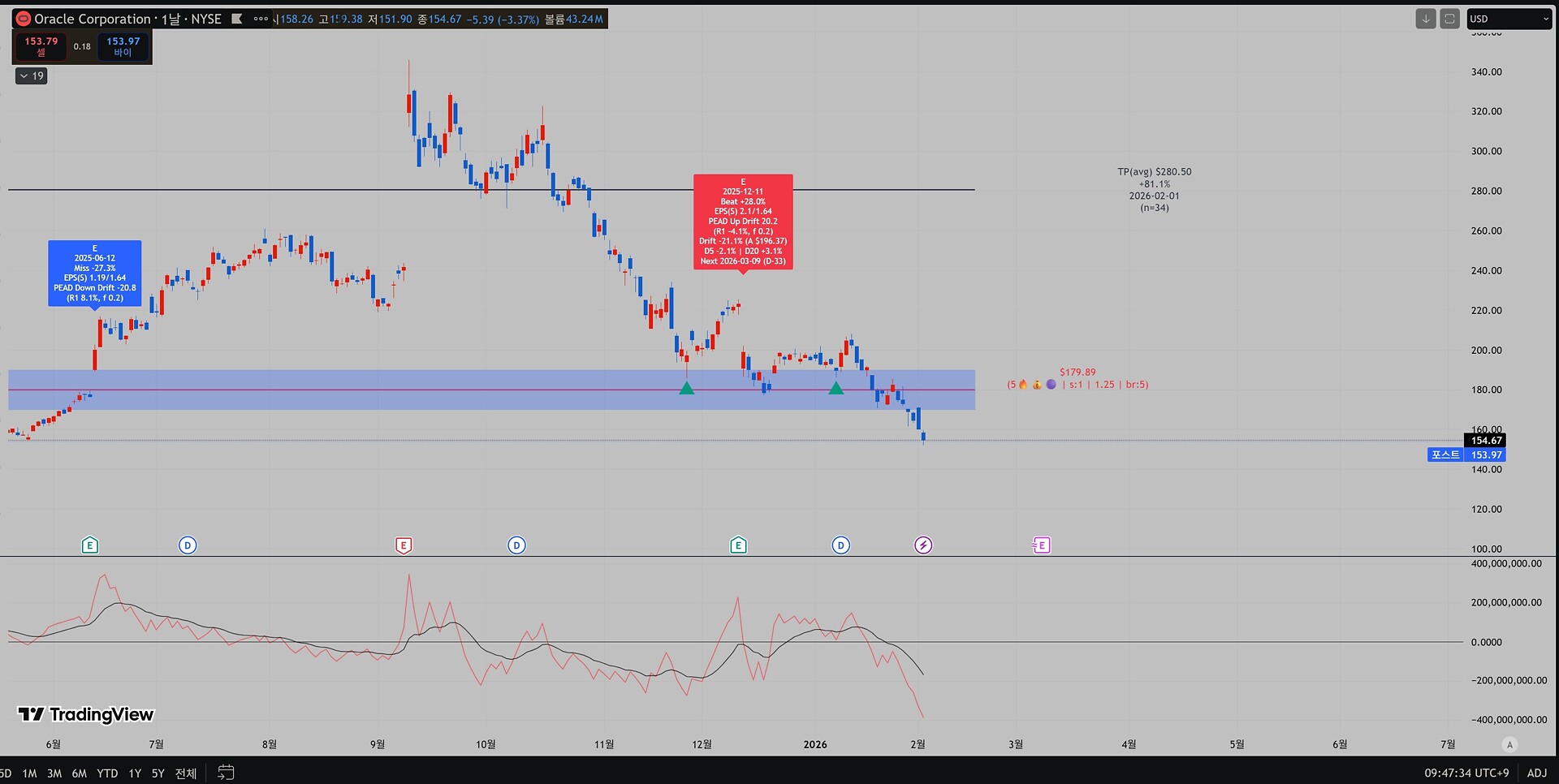Click the green triangle marker near late November
The height and width of the screenshot is (784, 1559).
click(686, 388)
